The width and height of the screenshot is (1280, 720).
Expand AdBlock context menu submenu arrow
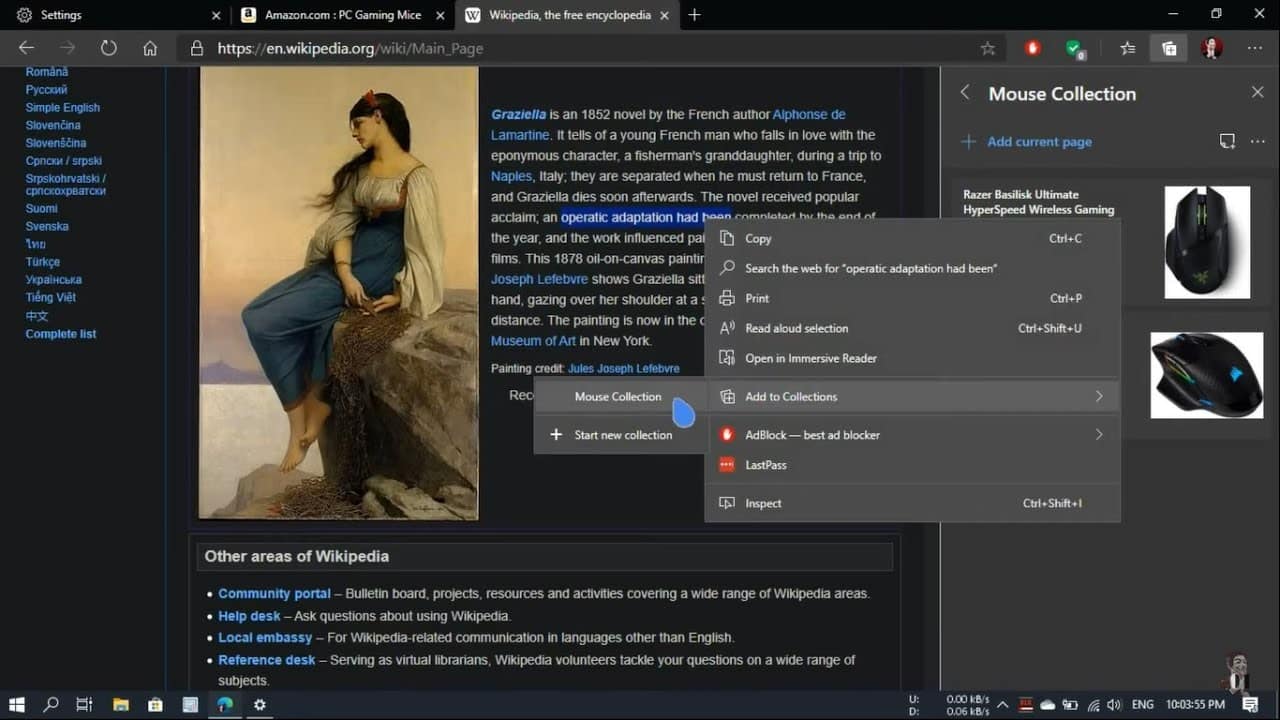click(1098, 435)
